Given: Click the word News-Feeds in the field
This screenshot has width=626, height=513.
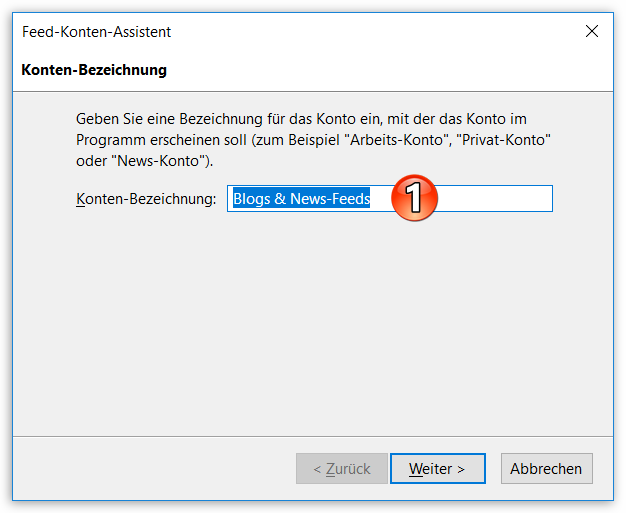Looking at the screenshot, I should coord(330,198).
